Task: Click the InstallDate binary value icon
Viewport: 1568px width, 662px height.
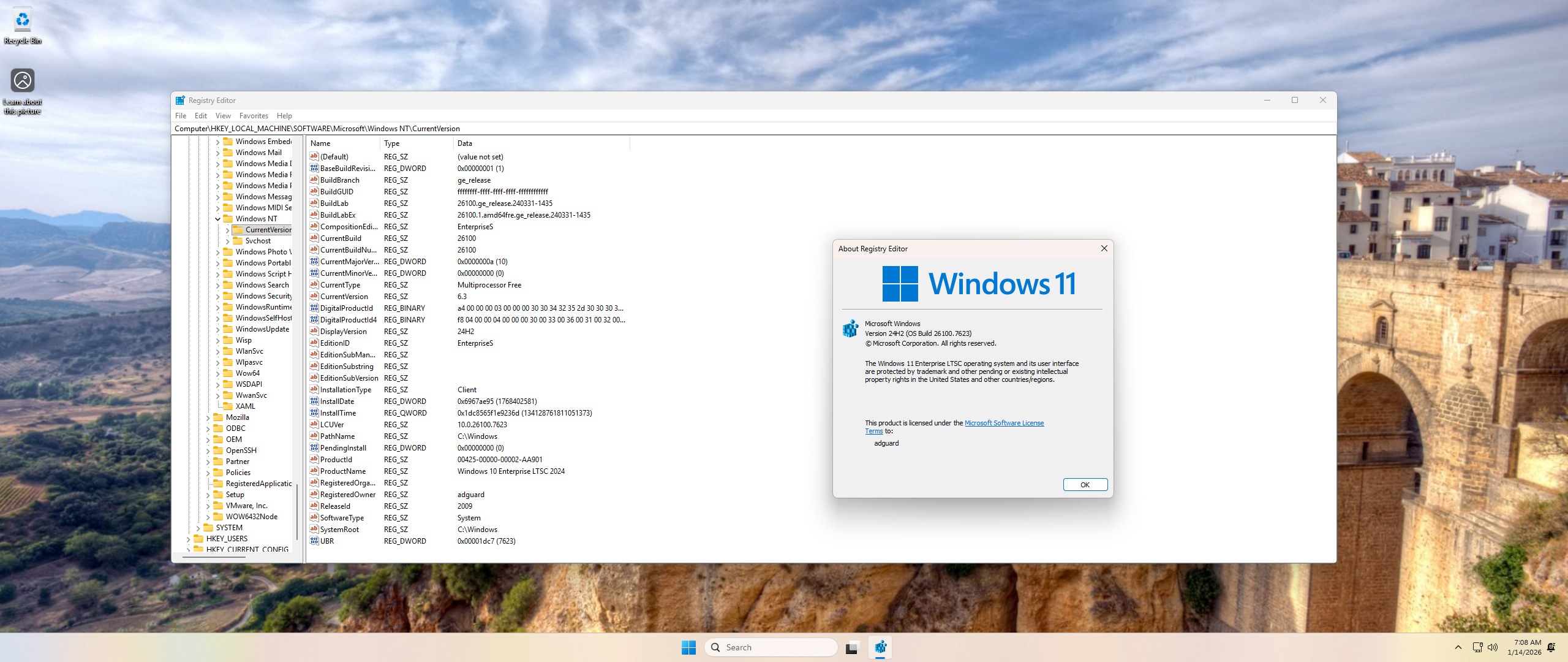Action: pyautogui.click(x=314, y=401)
